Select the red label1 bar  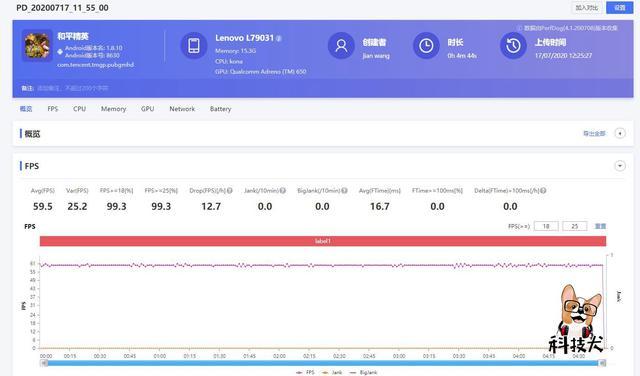tap(323, 241)
